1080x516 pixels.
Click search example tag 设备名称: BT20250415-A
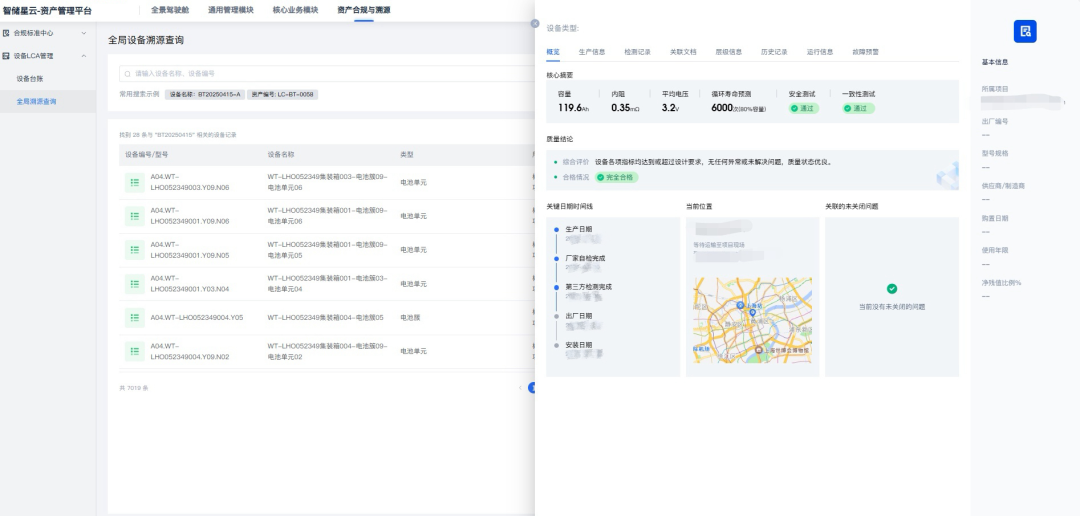click(x=205, y=94)
